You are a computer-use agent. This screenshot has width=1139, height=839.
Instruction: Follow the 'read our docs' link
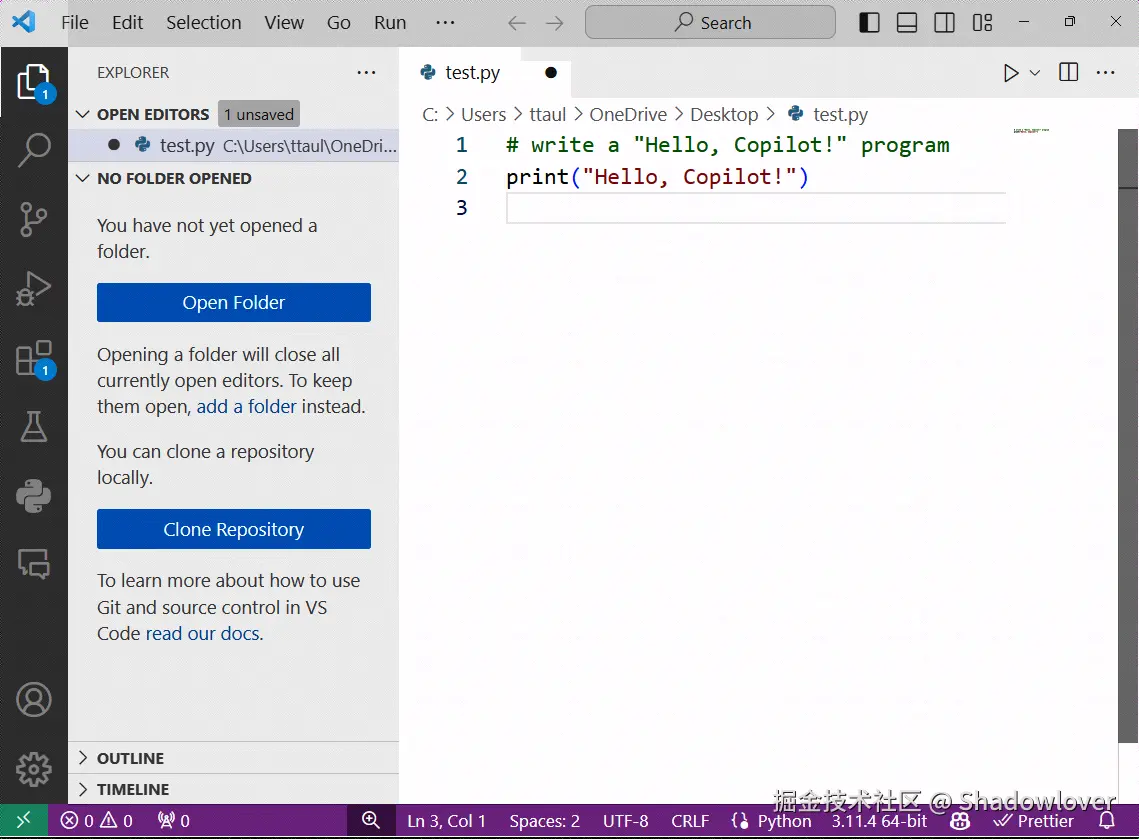(x=203, y=633)
